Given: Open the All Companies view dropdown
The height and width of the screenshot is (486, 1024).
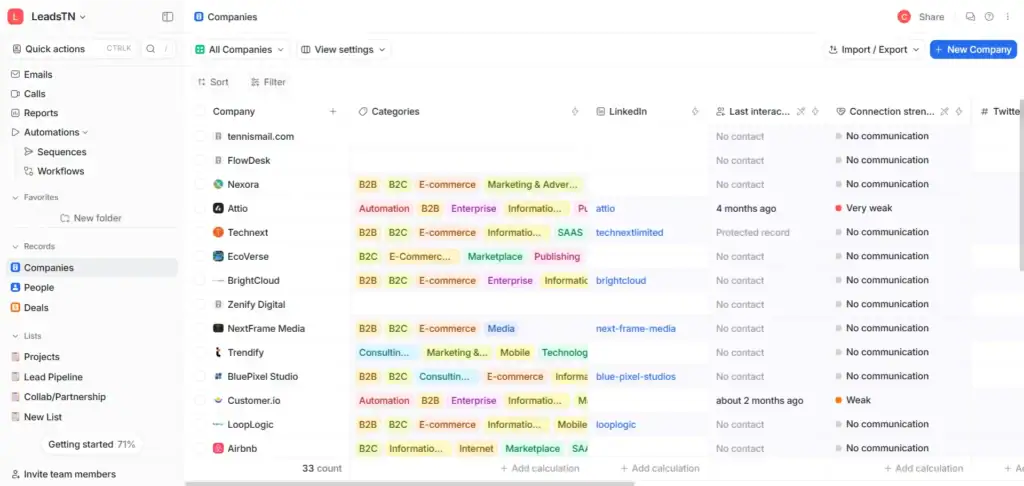Looking at the screenshot, I should 240,50.
